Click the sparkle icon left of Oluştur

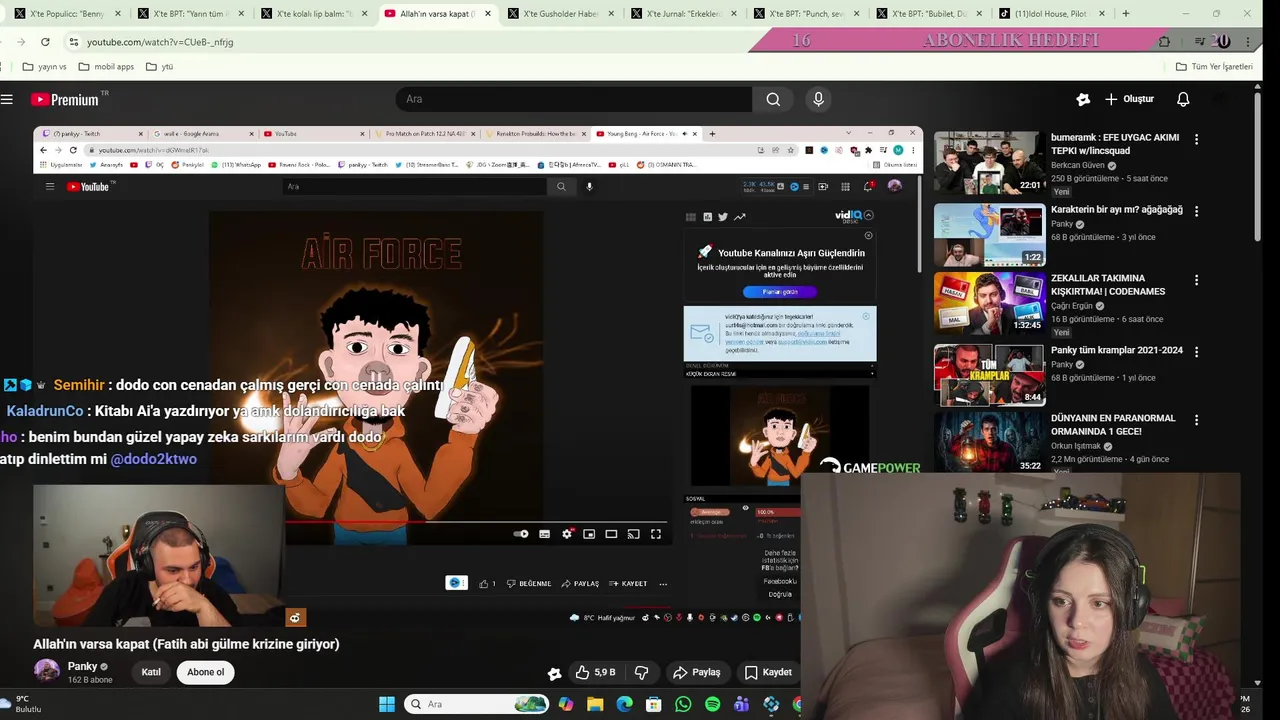(x=1083, y=99)
